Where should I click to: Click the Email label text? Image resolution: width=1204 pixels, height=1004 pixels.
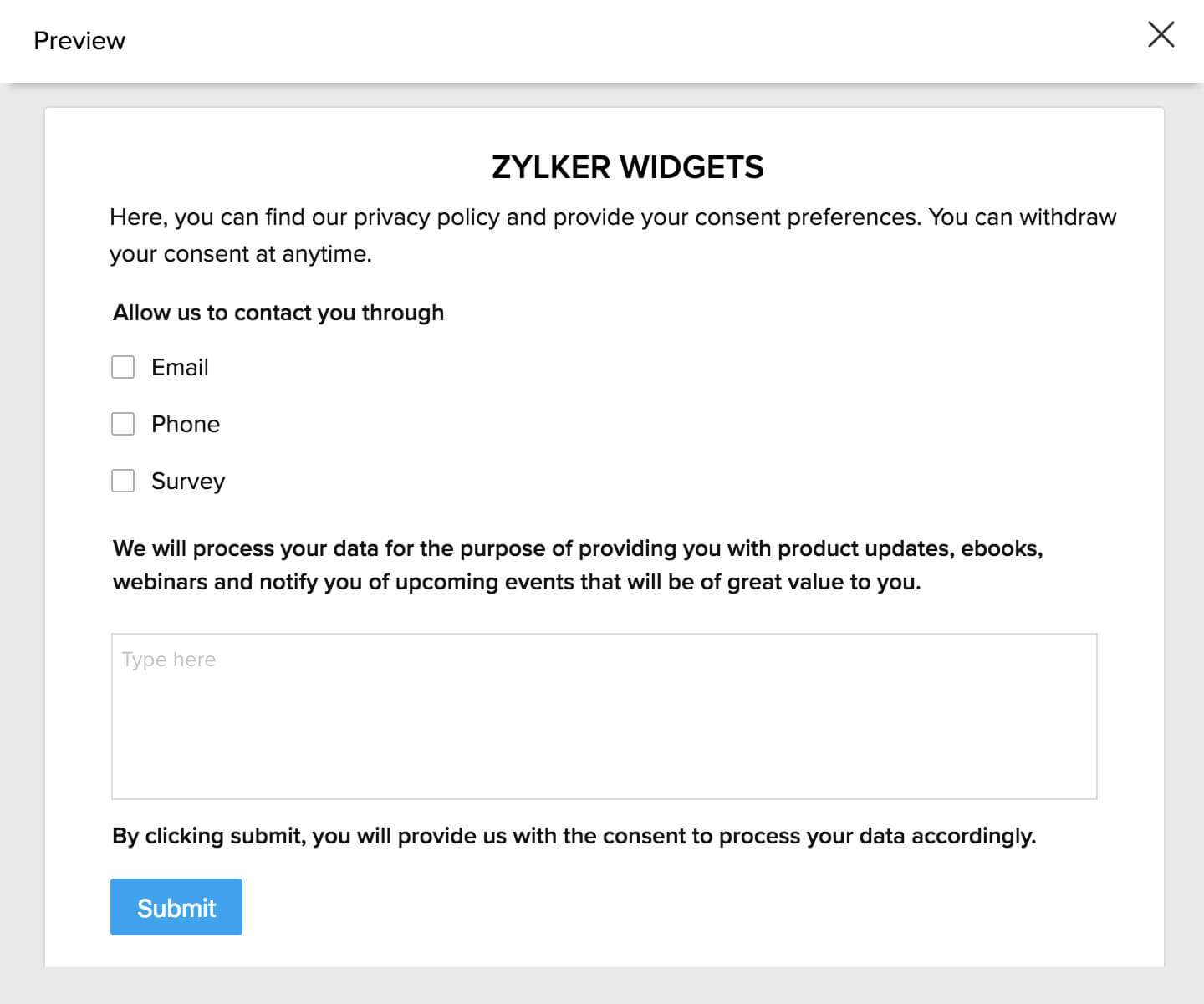[x=180, y=368]
